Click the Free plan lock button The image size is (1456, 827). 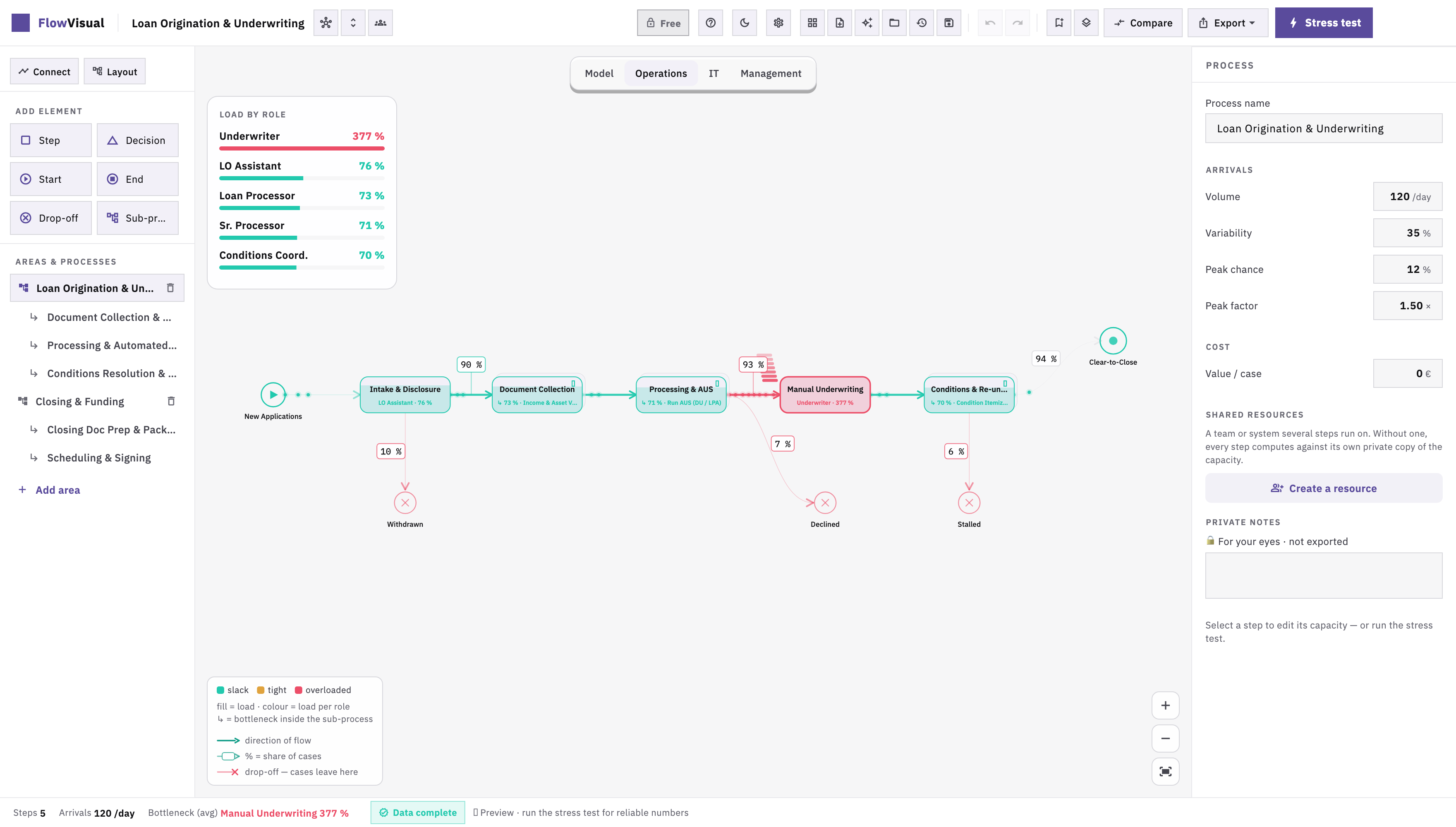tap(663, 23)
